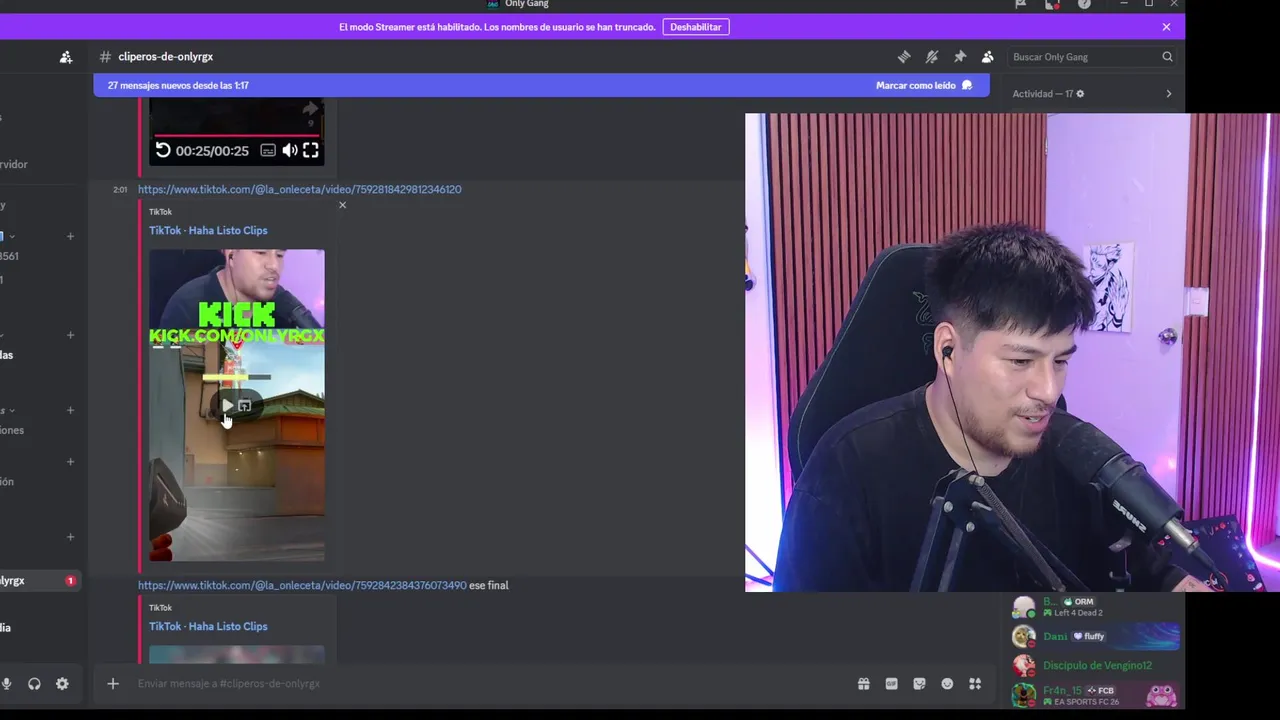The width and height of the screenshot is (1280, 720).
Task: Click the invite people icon in sidebar header
Action: [x=66, y=57]
